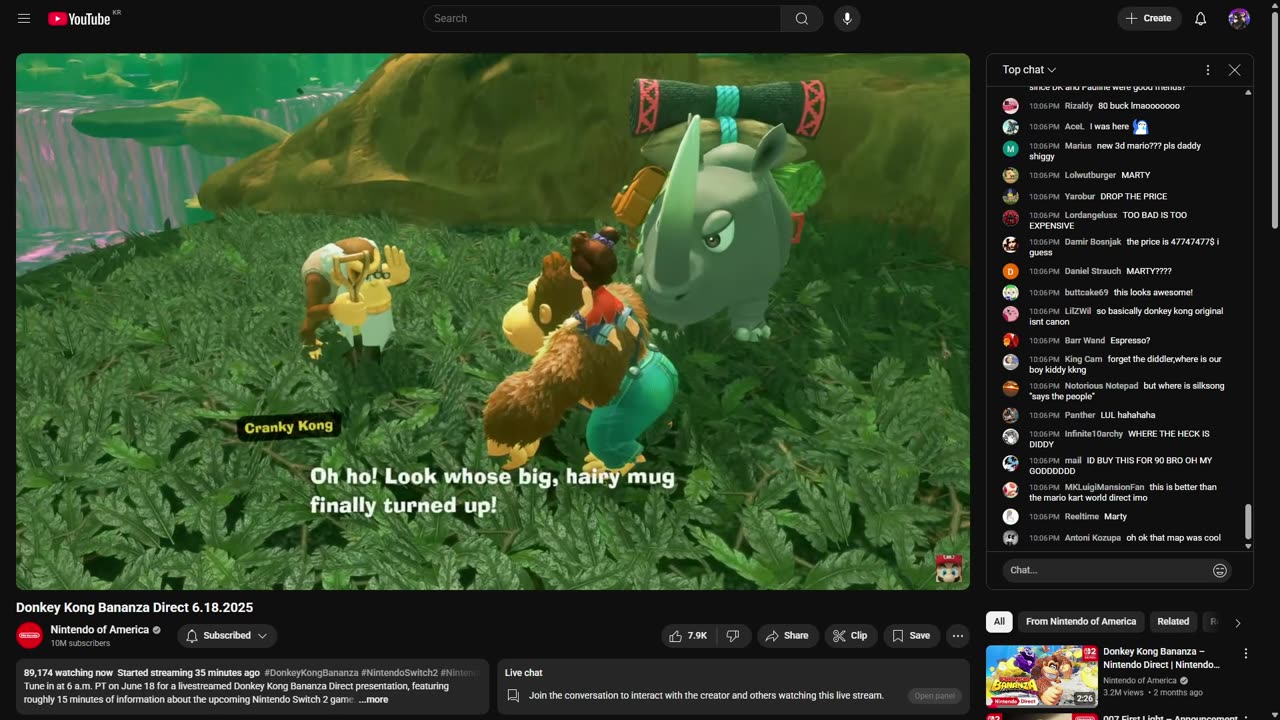Open options for the recommended Bananza video
This screenshot has height=720, width=1280.
(1246, 654)
